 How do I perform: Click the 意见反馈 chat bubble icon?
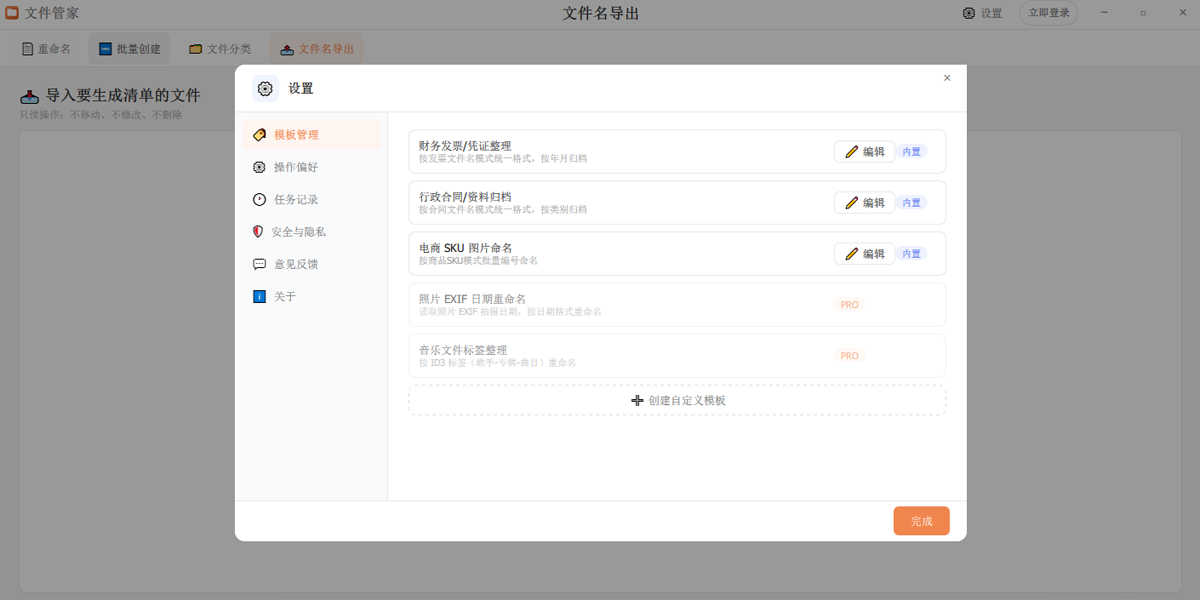pos(260,264)
